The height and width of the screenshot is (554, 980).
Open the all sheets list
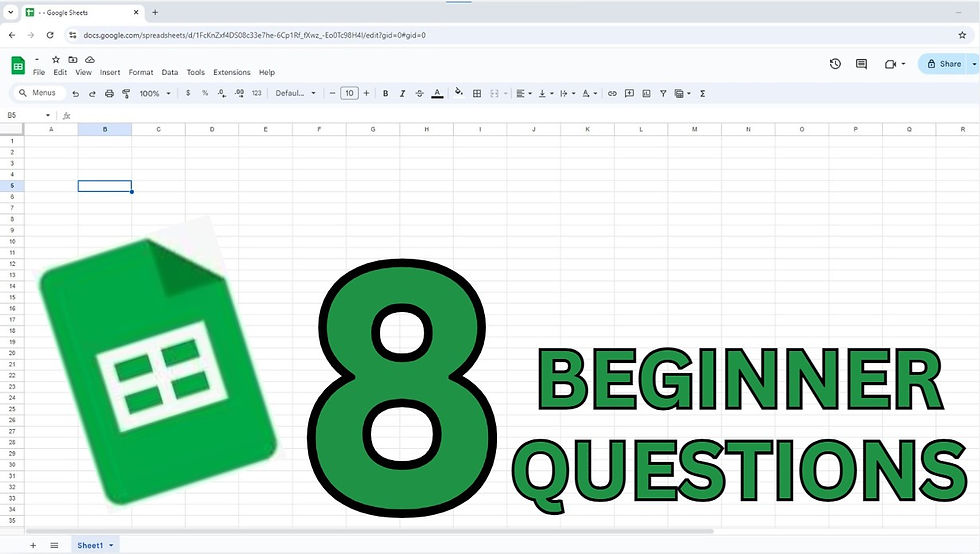pyautogui.click(x=54, y=545)
